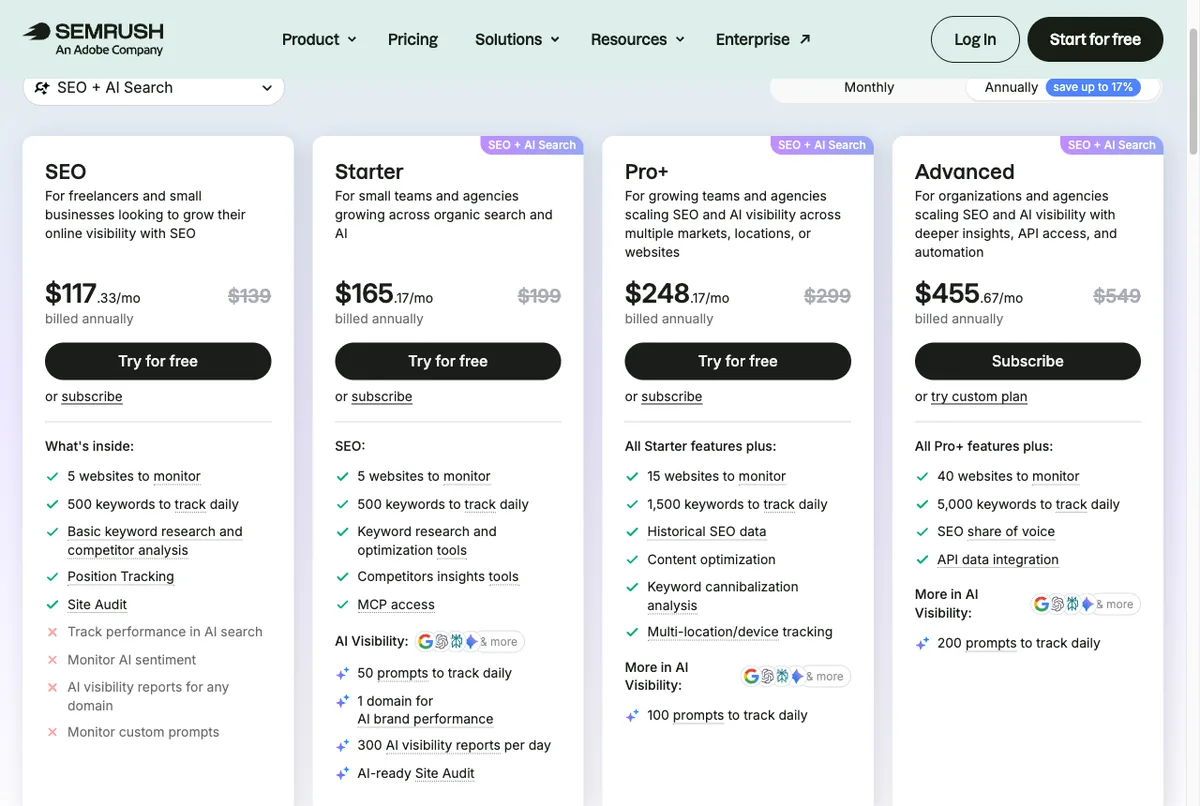The height and width of the screenshot is (806, 1200).
Task: Click the subscribe link under the Pro+ plan
Action: point(672,397)
